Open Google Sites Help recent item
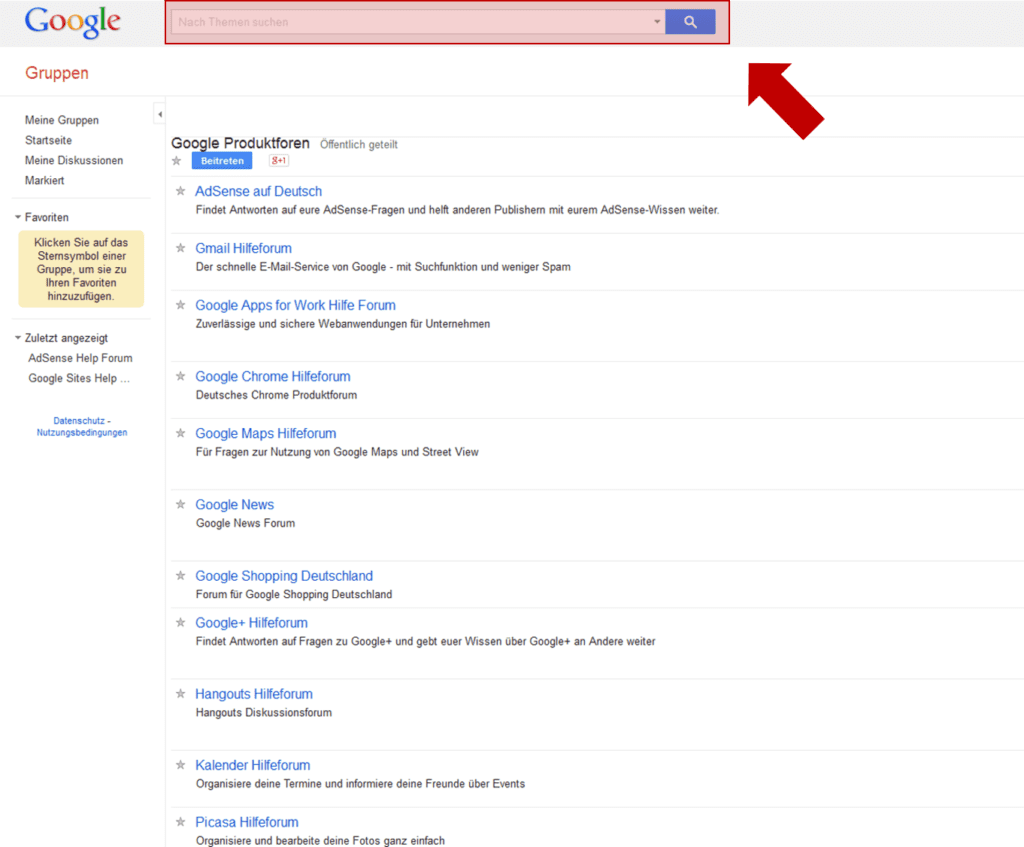Image resolution: width=1024 pixels, height=847 pixels. [79, 379]
